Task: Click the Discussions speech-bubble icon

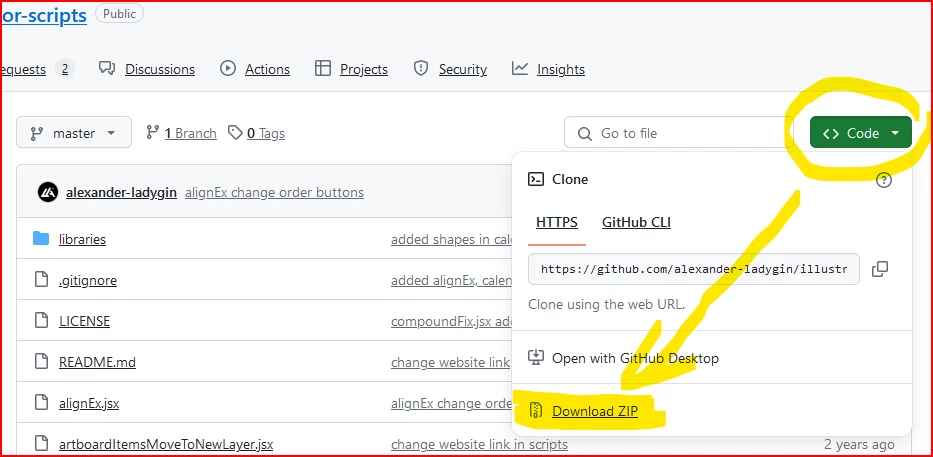Action: [107, 68]
